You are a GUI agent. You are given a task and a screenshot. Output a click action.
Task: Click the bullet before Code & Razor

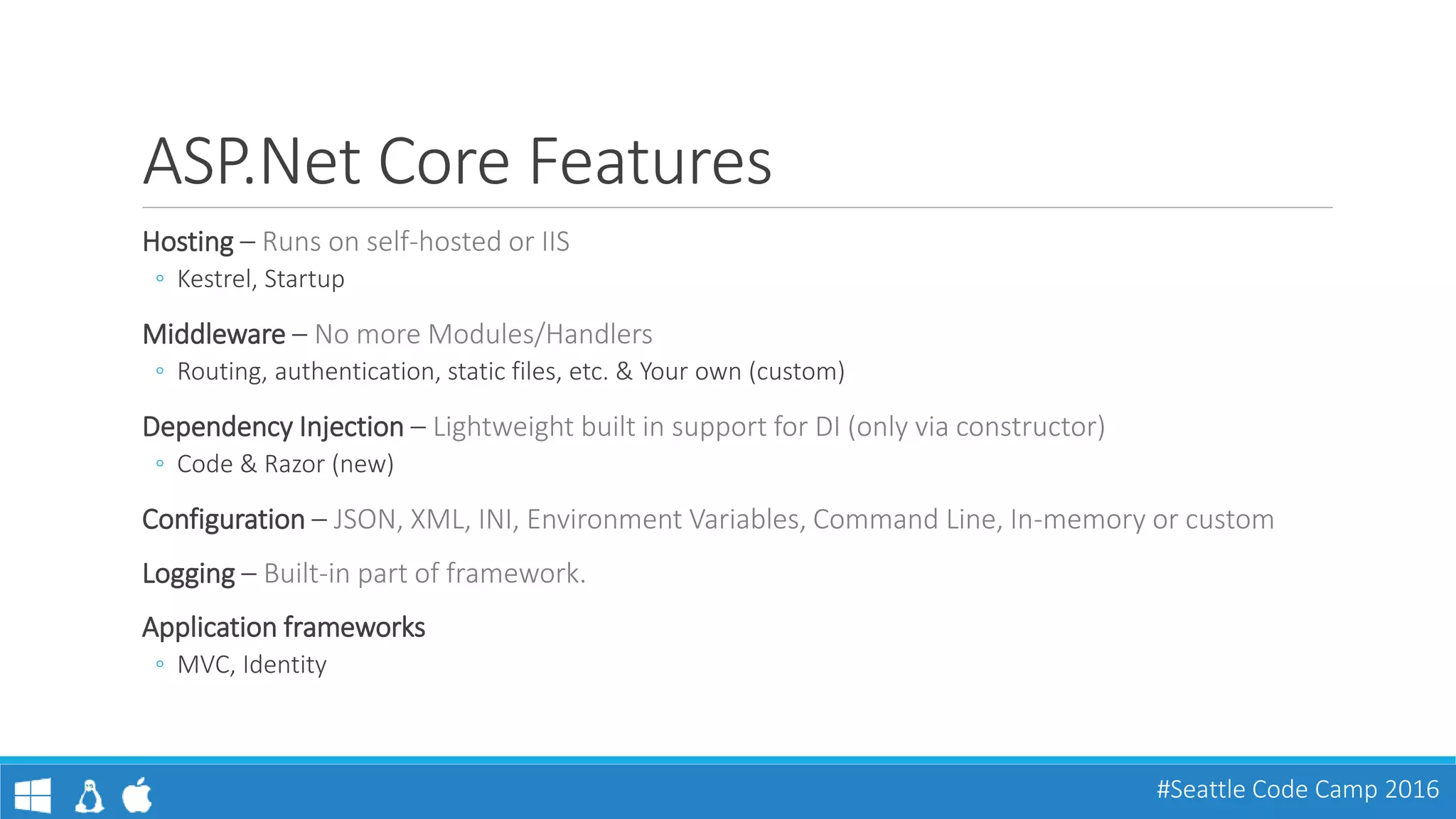coord(160,464)
